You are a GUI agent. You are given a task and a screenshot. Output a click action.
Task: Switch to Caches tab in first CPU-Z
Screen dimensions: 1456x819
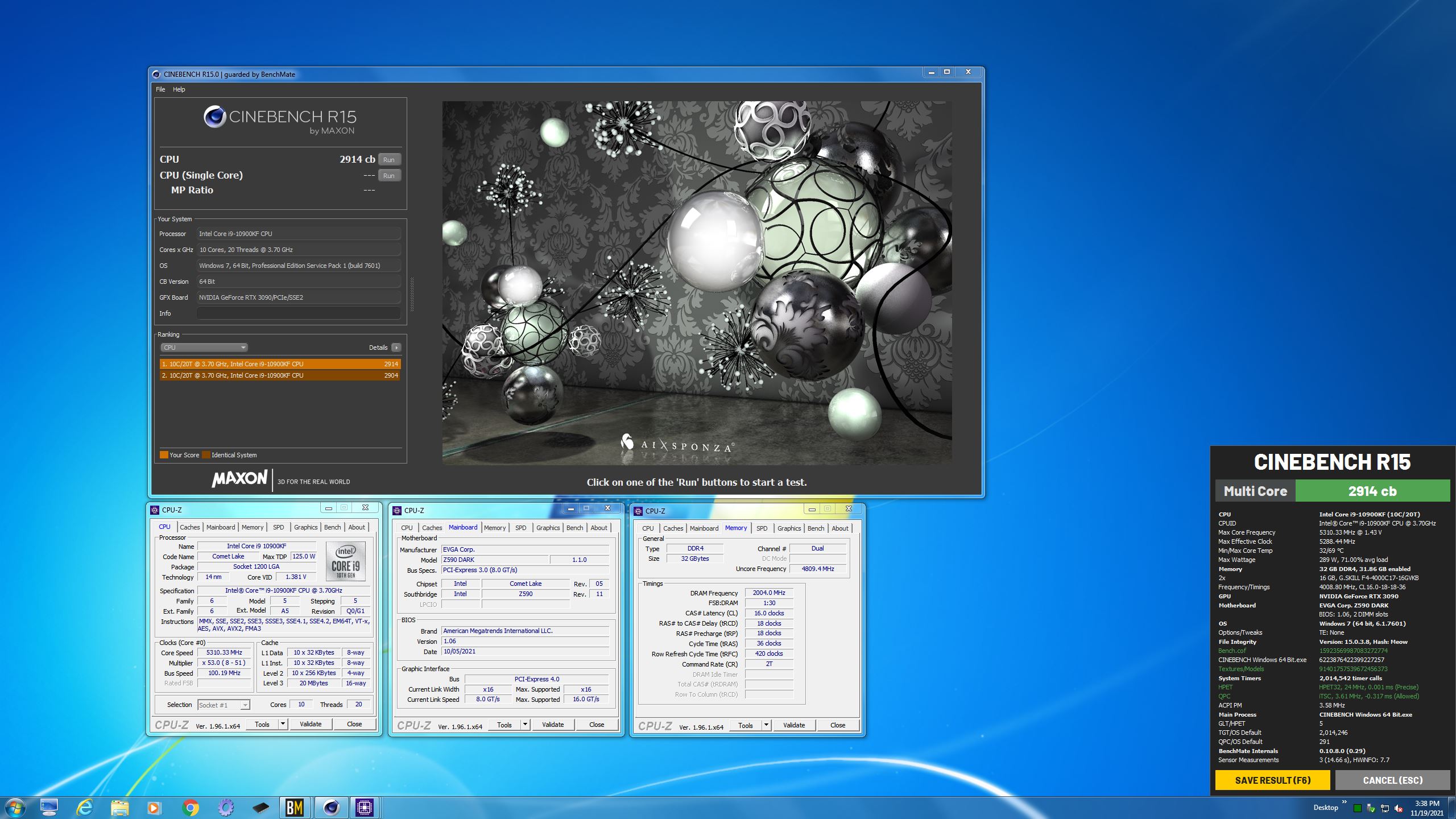[x=189, y=527]
